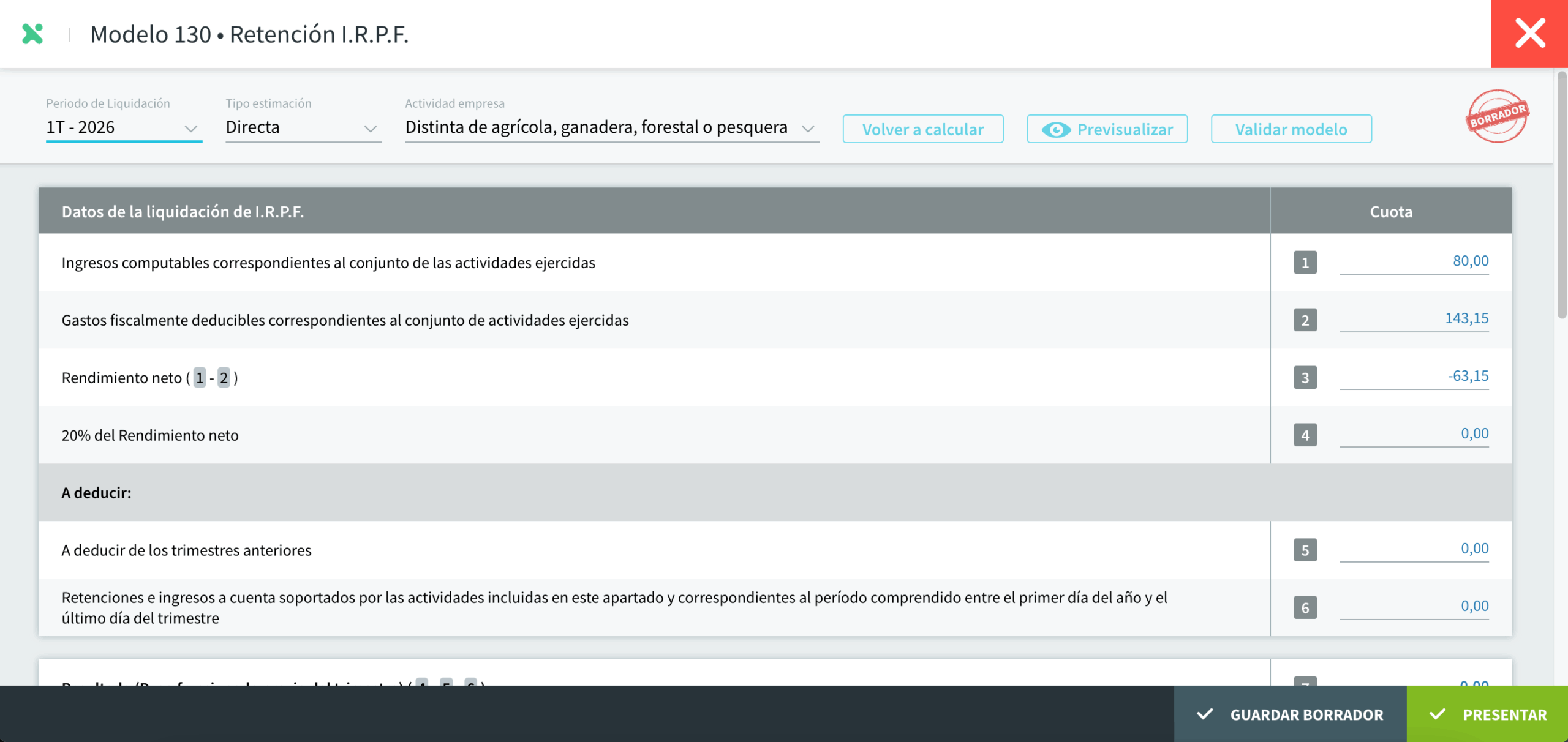Click box number 6 badge
The image size is (1568, 742).
pyautogui.click(x=1305, y=608)
